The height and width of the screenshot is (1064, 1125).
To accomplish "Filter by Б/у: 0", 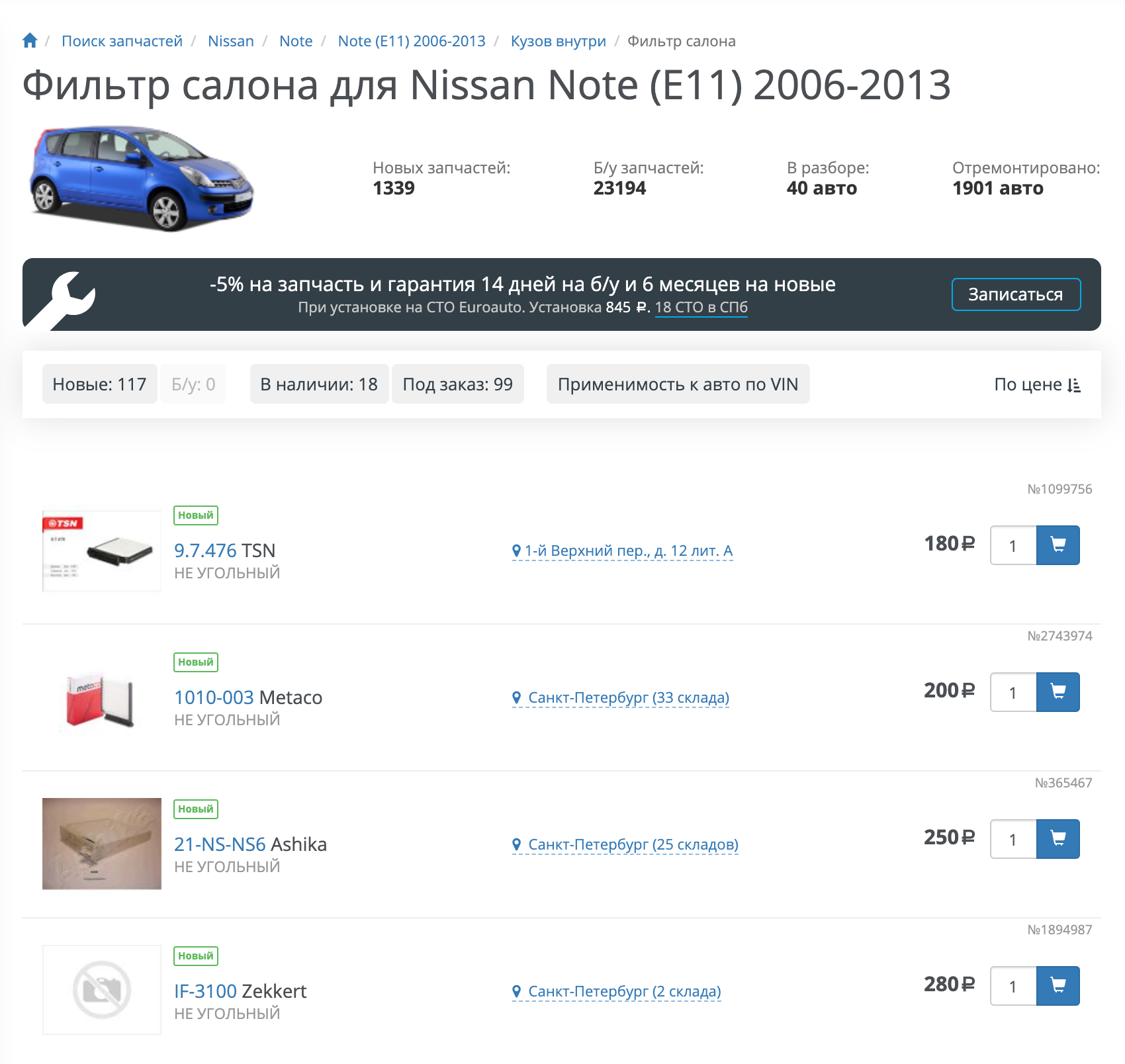I will (x=193, y=384).
